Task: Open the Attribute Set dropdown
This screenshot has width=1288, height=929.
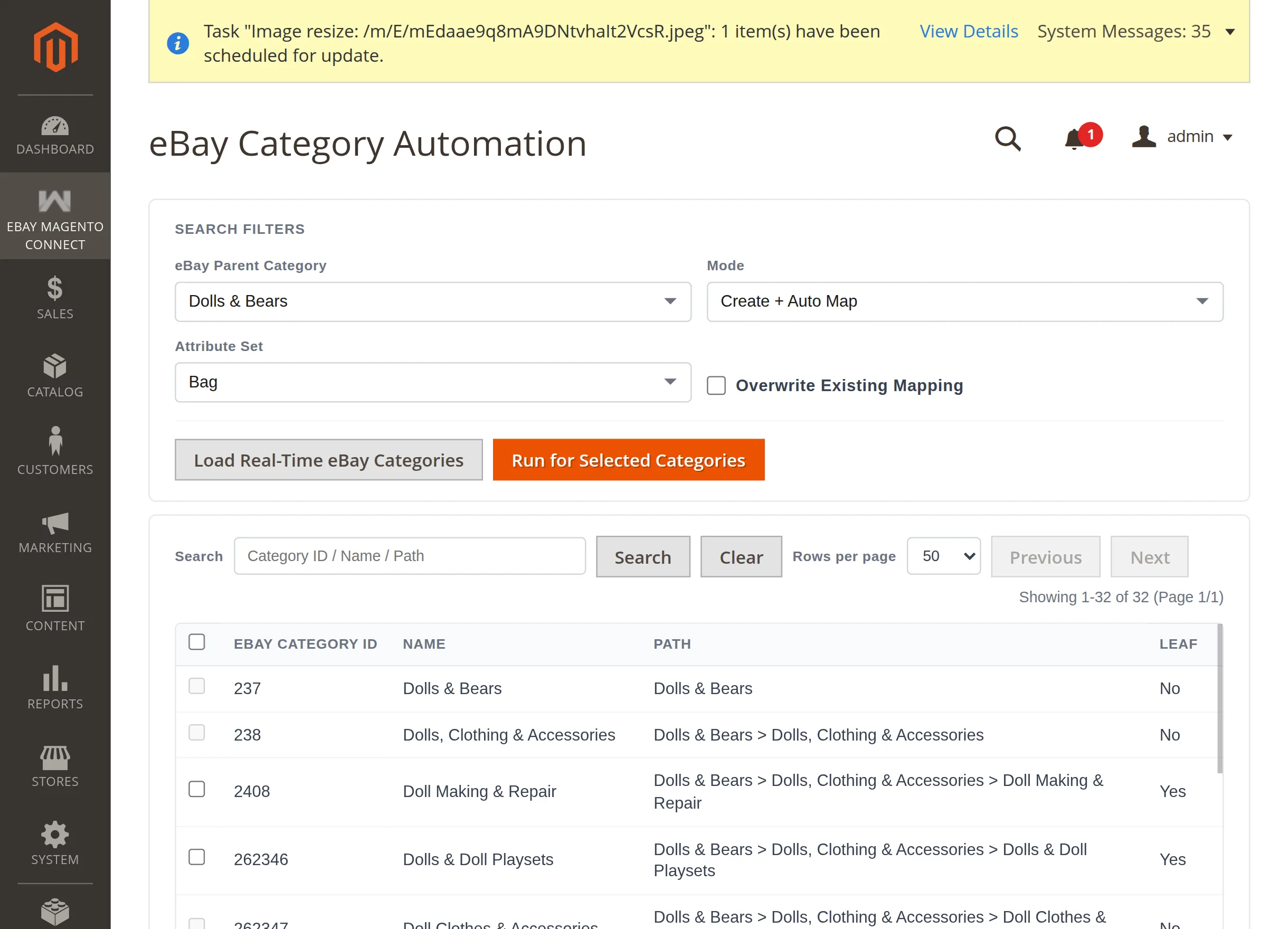Action: tap(433, 383)
